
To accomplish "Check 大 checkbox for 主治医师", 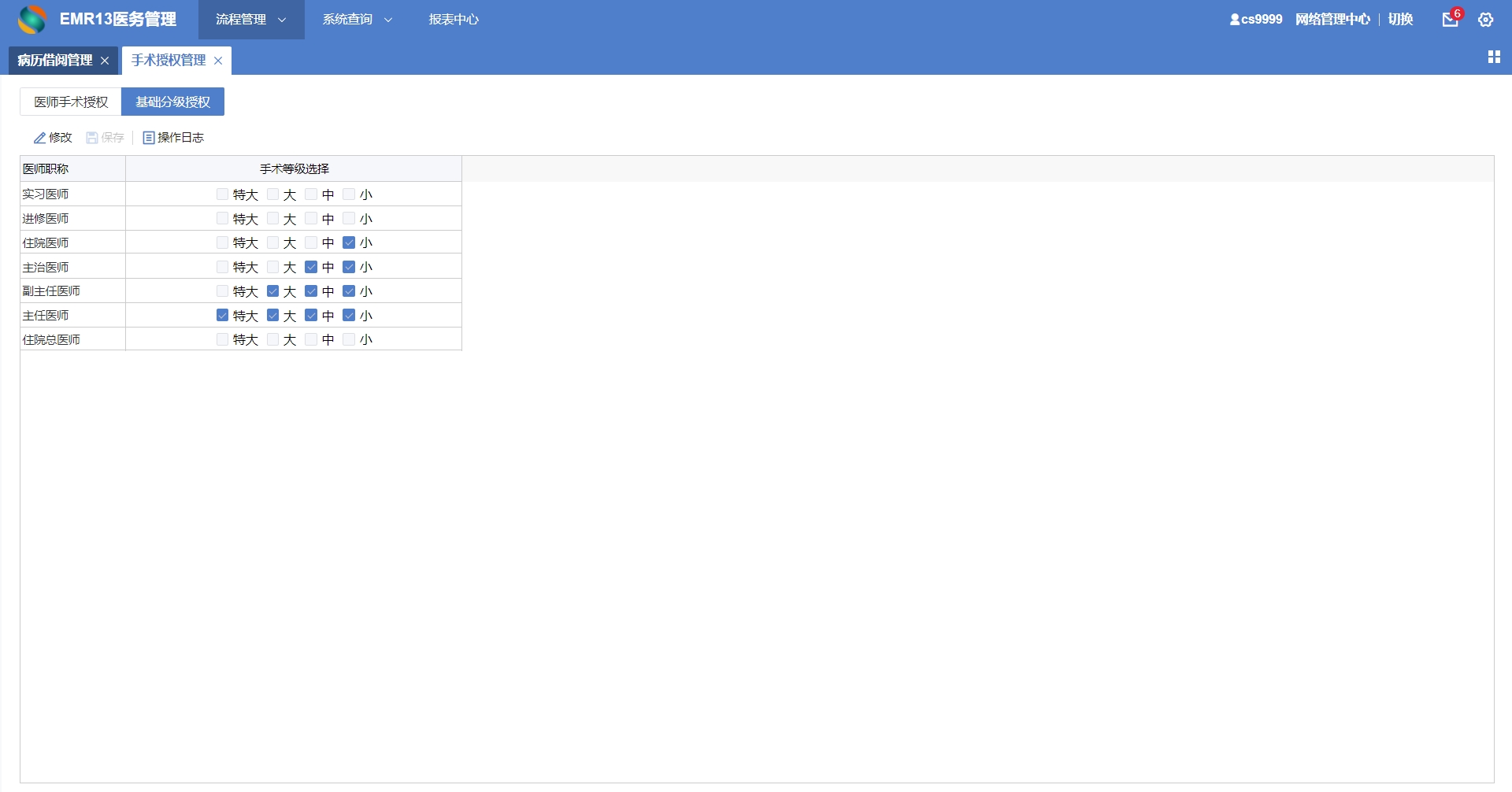I will pos(272,267).
